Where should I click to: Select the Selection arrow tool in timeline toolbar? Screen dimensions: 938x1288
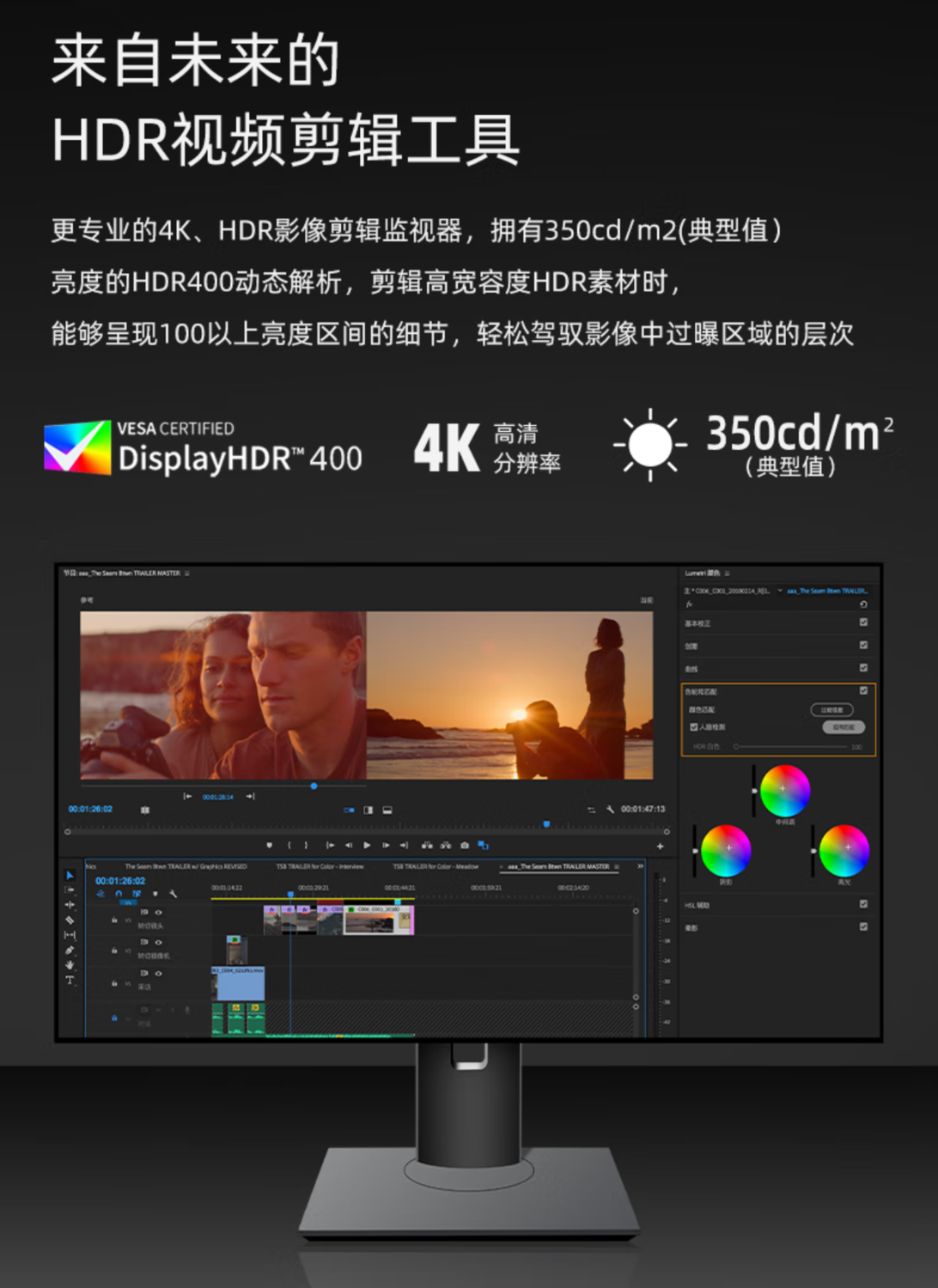(x=70, y=875)
